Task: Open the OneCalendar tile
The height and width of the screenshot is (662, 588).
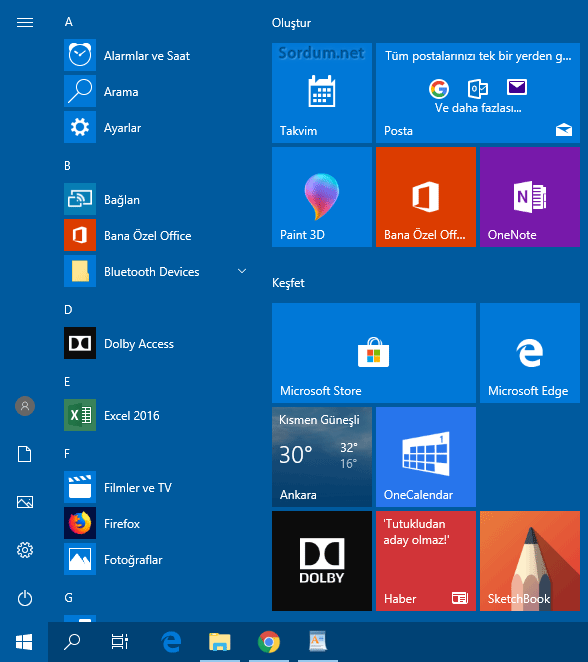Action: tap(426, 457)
